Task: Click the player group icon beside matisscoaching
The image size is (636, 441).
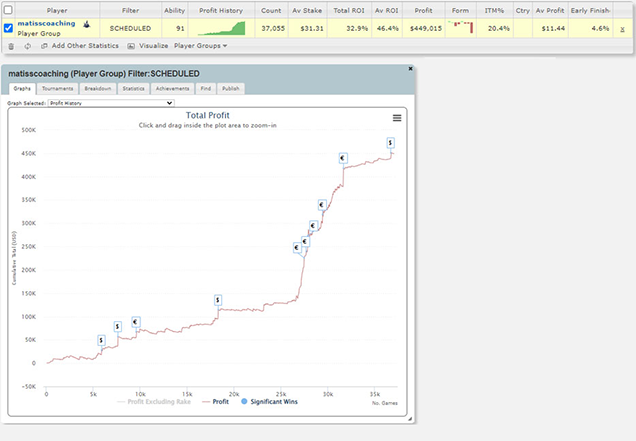Action: (86, 24)
